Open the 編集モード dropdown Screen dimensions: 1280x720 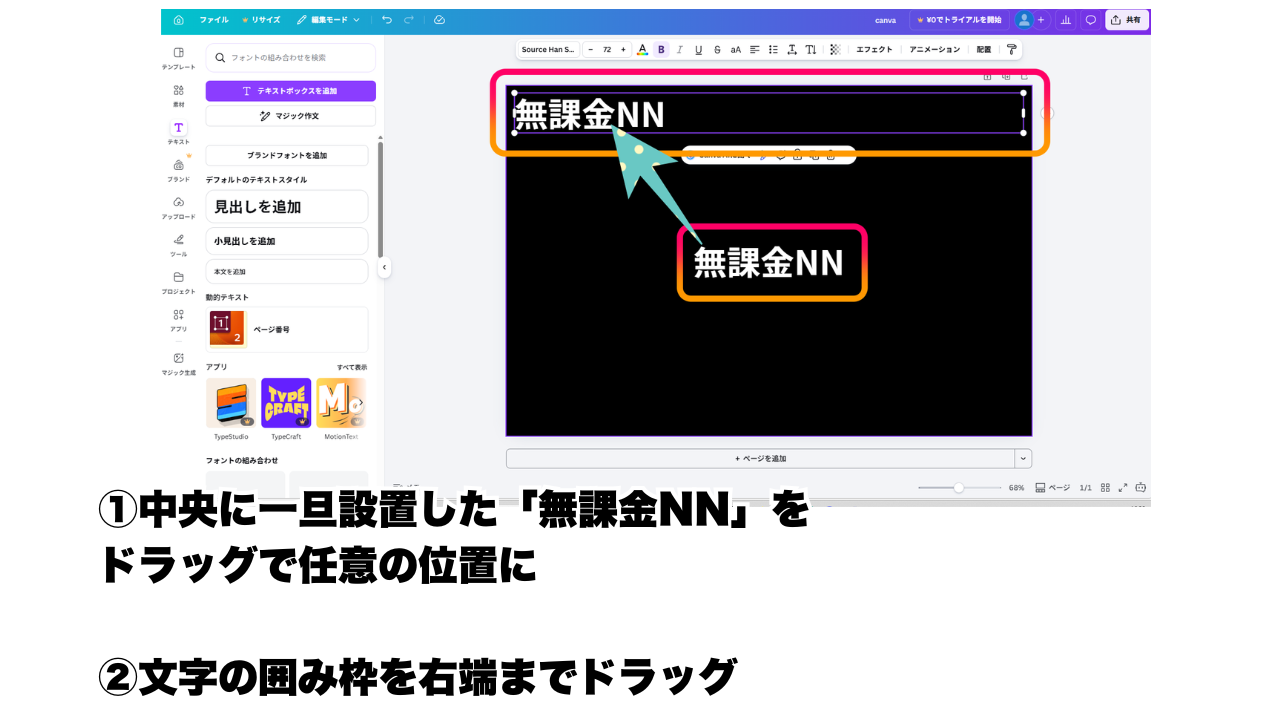pos(330,20)
